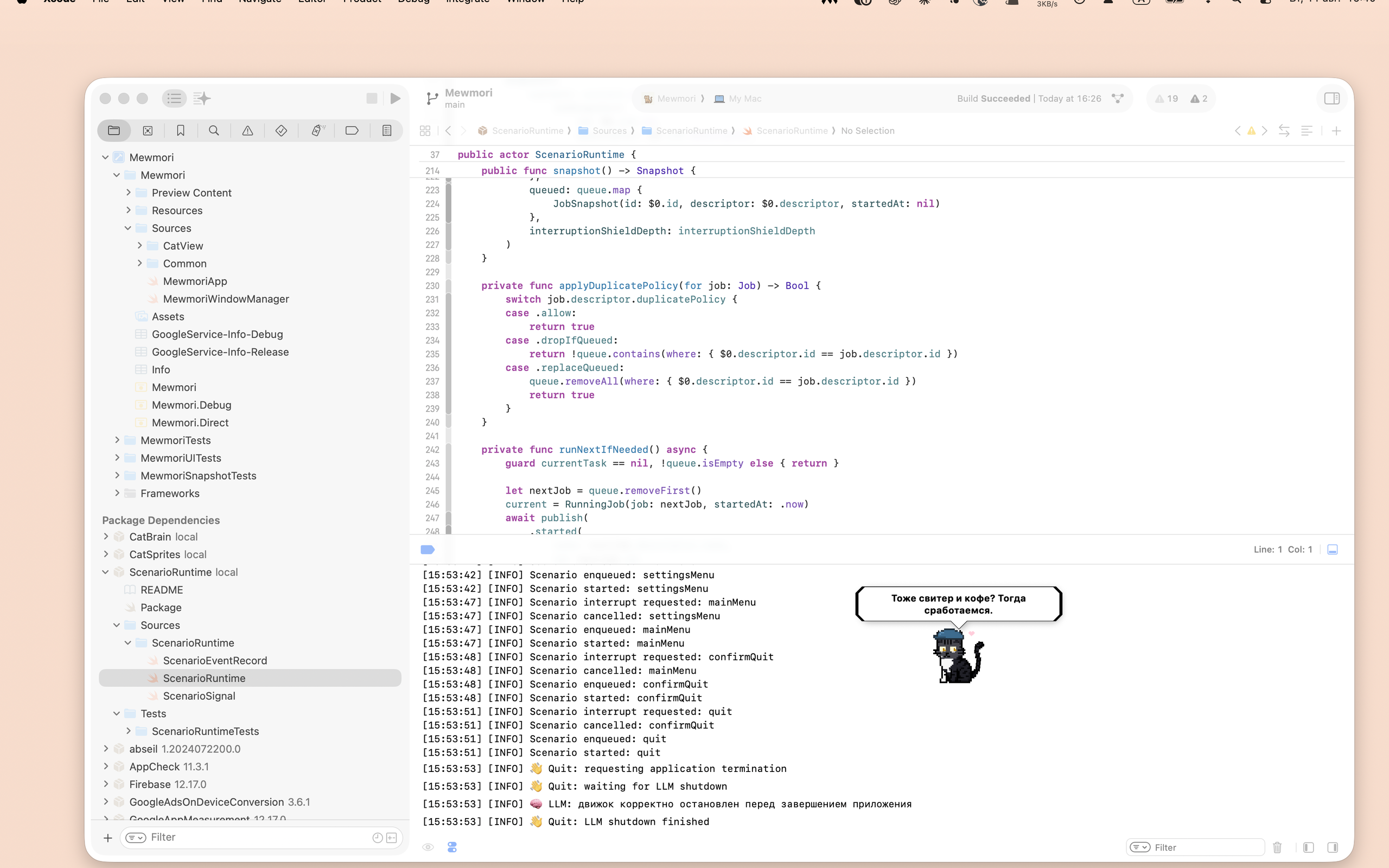Toggle the console pane

coord(1333,847)
